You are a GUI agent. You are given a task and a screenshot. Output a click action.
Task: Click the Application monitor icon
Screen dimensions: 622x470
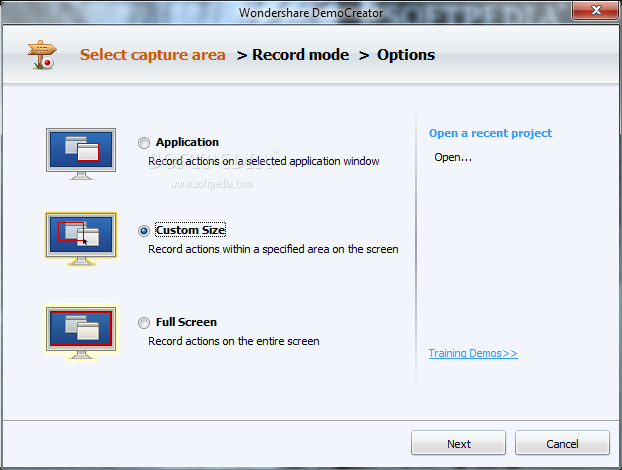click(81, 153)
